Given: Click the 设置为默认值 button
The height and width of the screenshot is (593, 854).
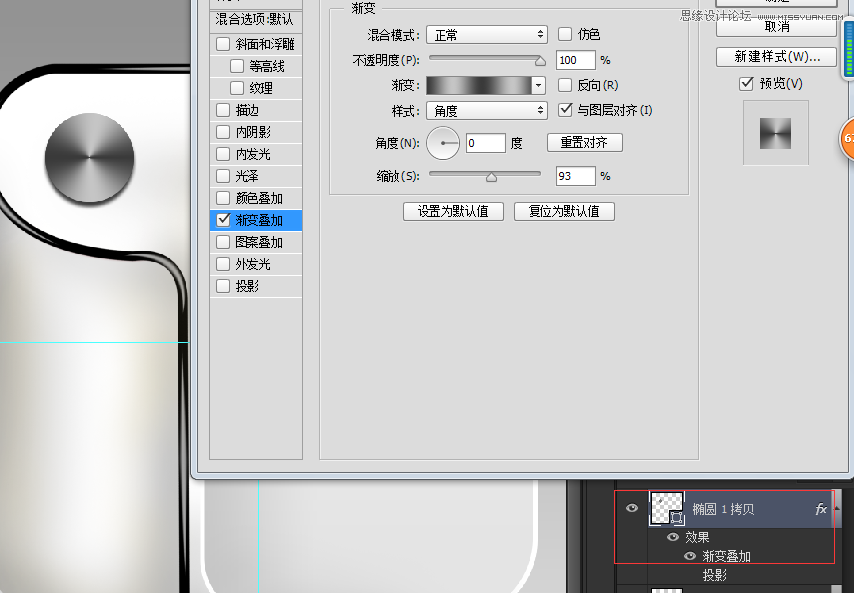Looking at the screenshot, I should [x=453, y=211].
